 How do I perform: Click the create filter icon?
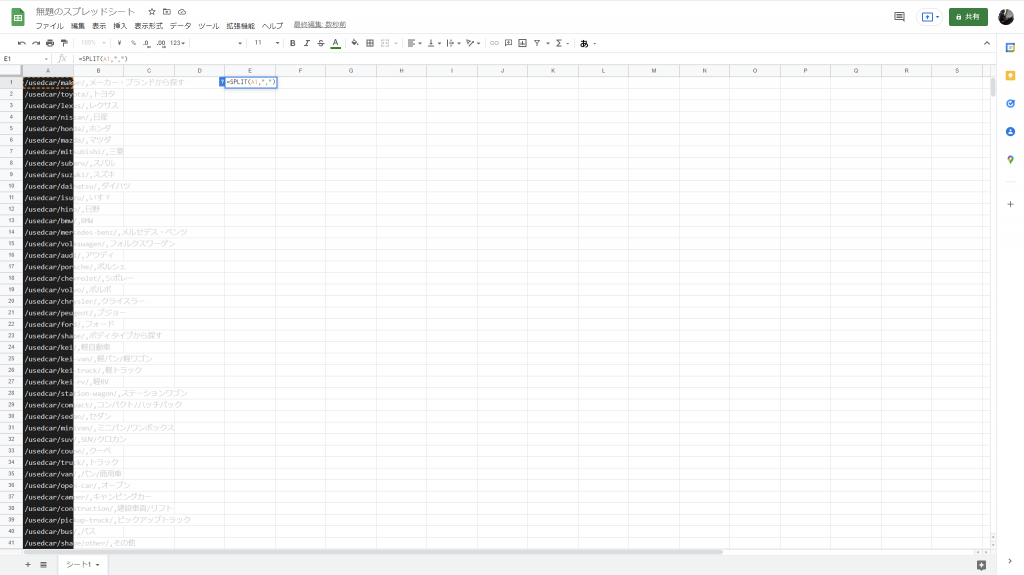click(537, 43)
